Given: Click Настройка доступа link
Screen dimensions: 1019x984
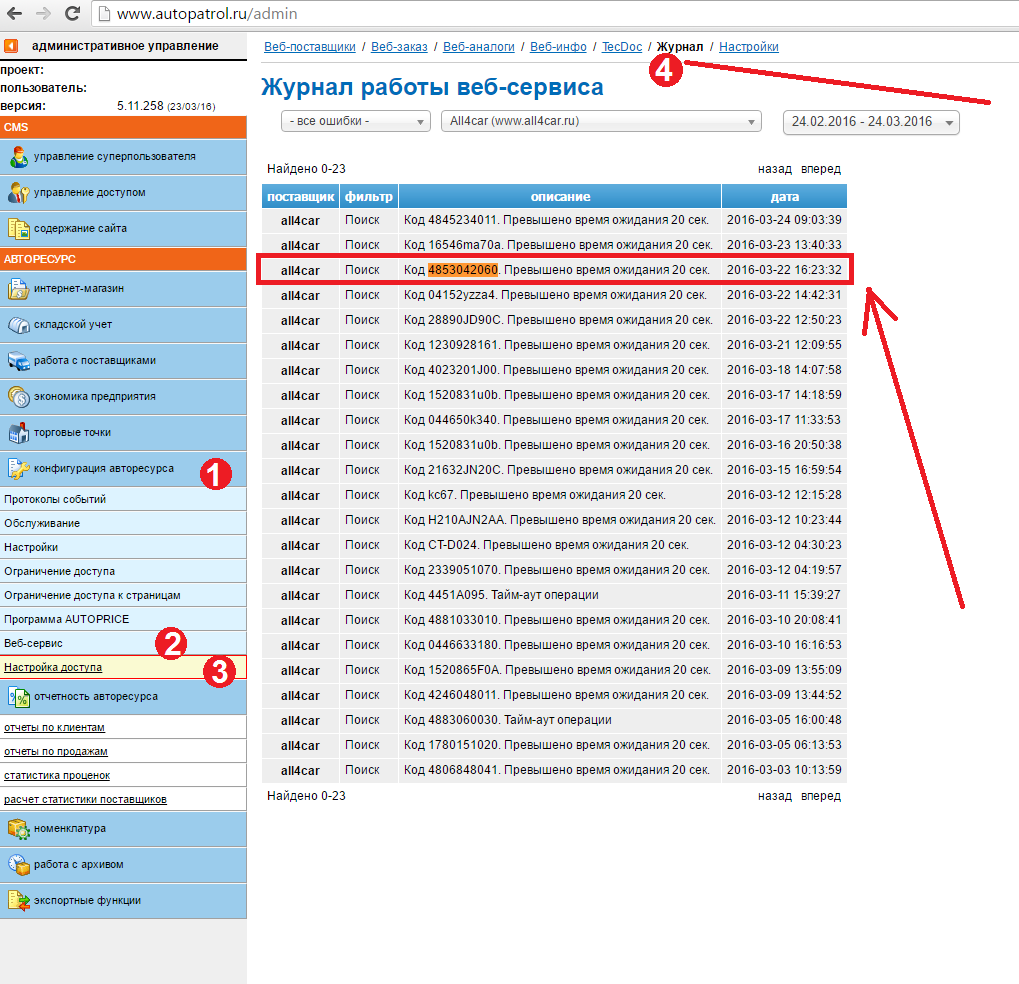Looking at the screenshot, I should [x=53, y=667].
